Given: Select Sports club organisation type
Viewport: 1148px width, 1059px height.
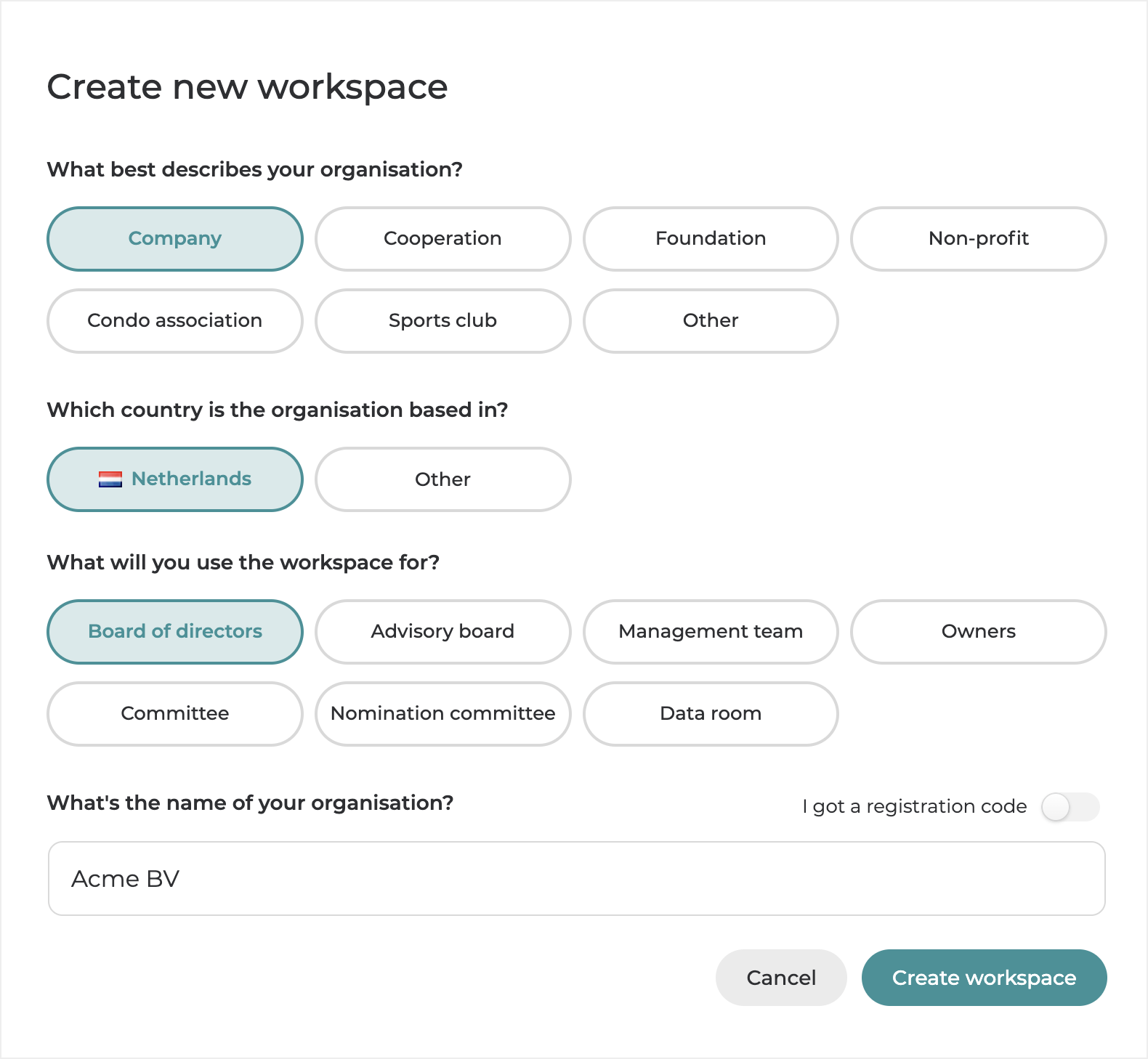Looking at the screenshot, I should 442,321.
